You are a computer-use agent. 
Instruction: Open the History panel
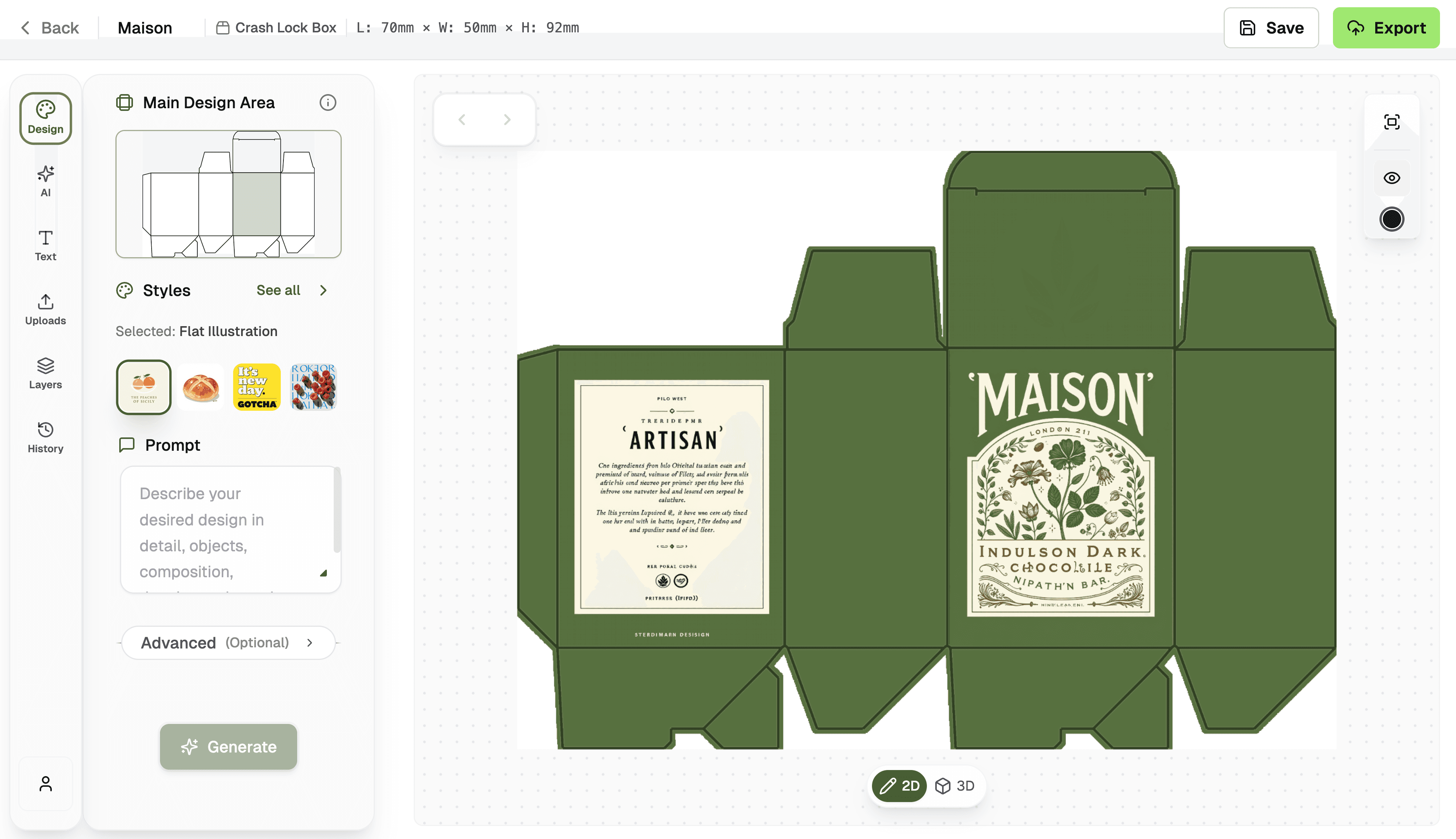(x=45, y=437)
